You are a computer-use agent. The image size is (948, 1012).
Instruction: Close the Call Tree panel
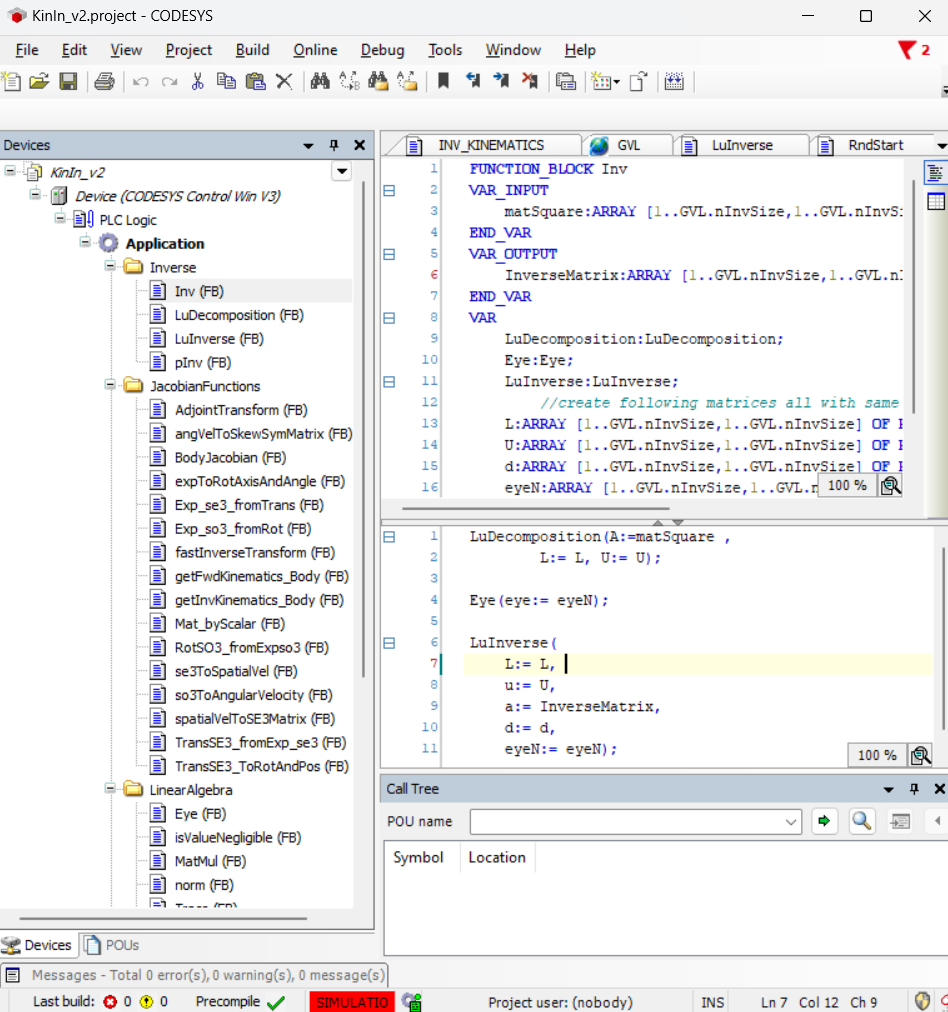pos(940,789)
